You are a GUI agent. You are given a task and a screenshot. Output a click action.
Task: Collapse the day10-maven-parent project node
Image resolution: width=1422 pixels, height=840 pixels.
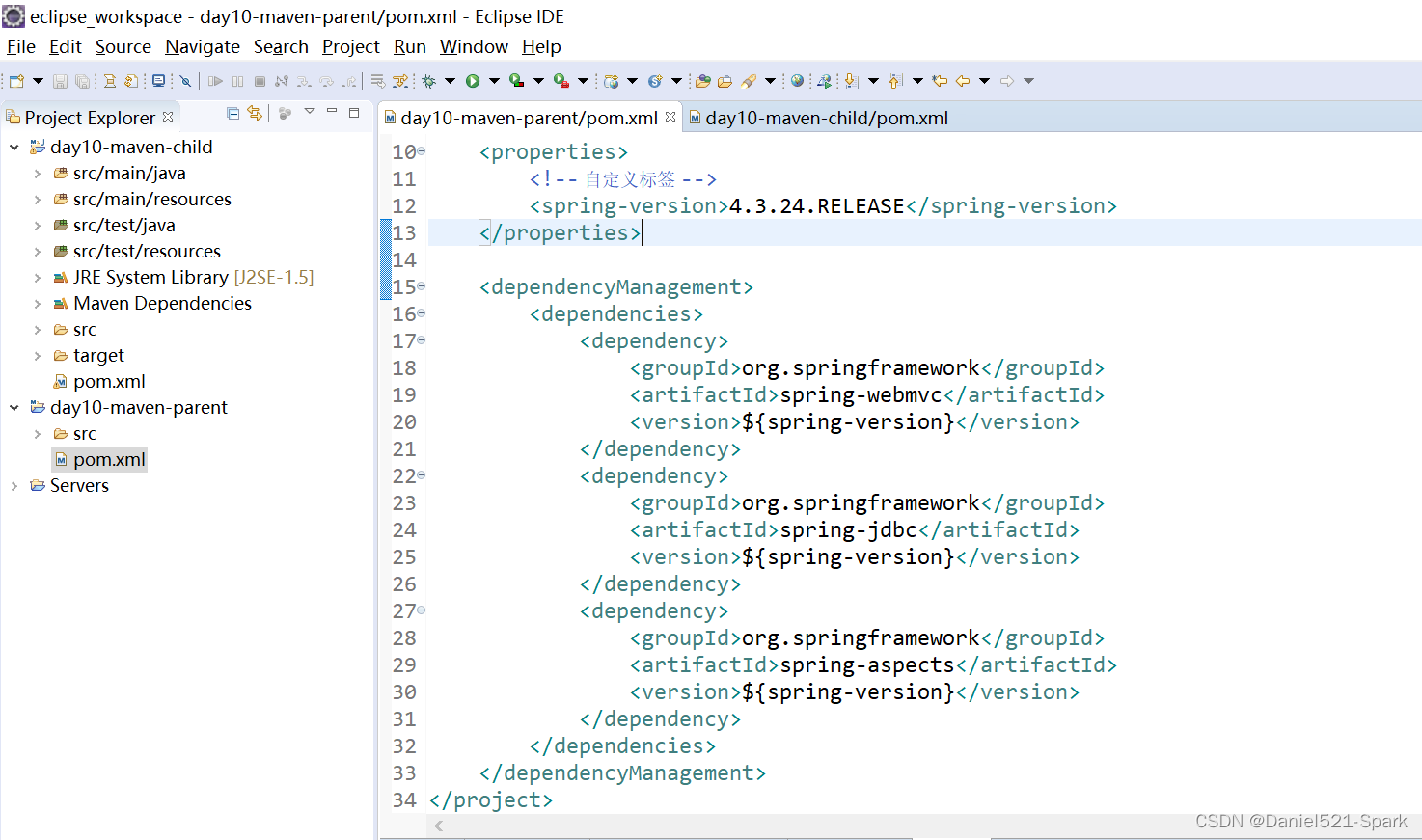point(14,408)
